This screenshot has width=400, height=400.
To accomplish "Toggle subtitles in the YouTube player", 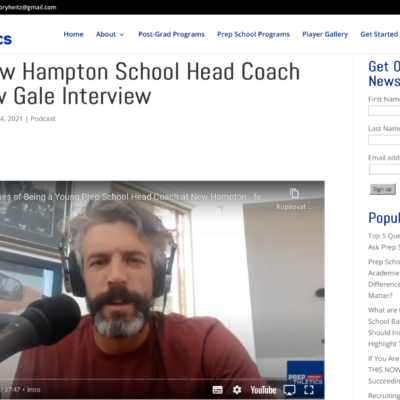I will point(218,390).
